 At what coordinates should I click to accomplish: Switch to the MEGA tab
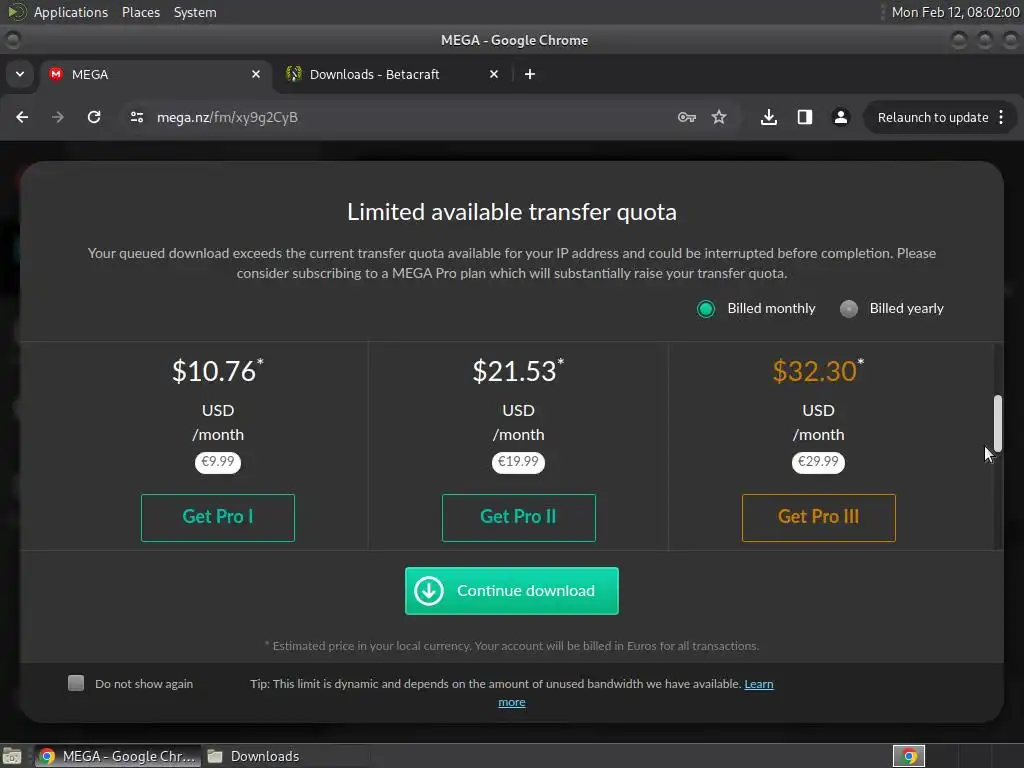157,74
